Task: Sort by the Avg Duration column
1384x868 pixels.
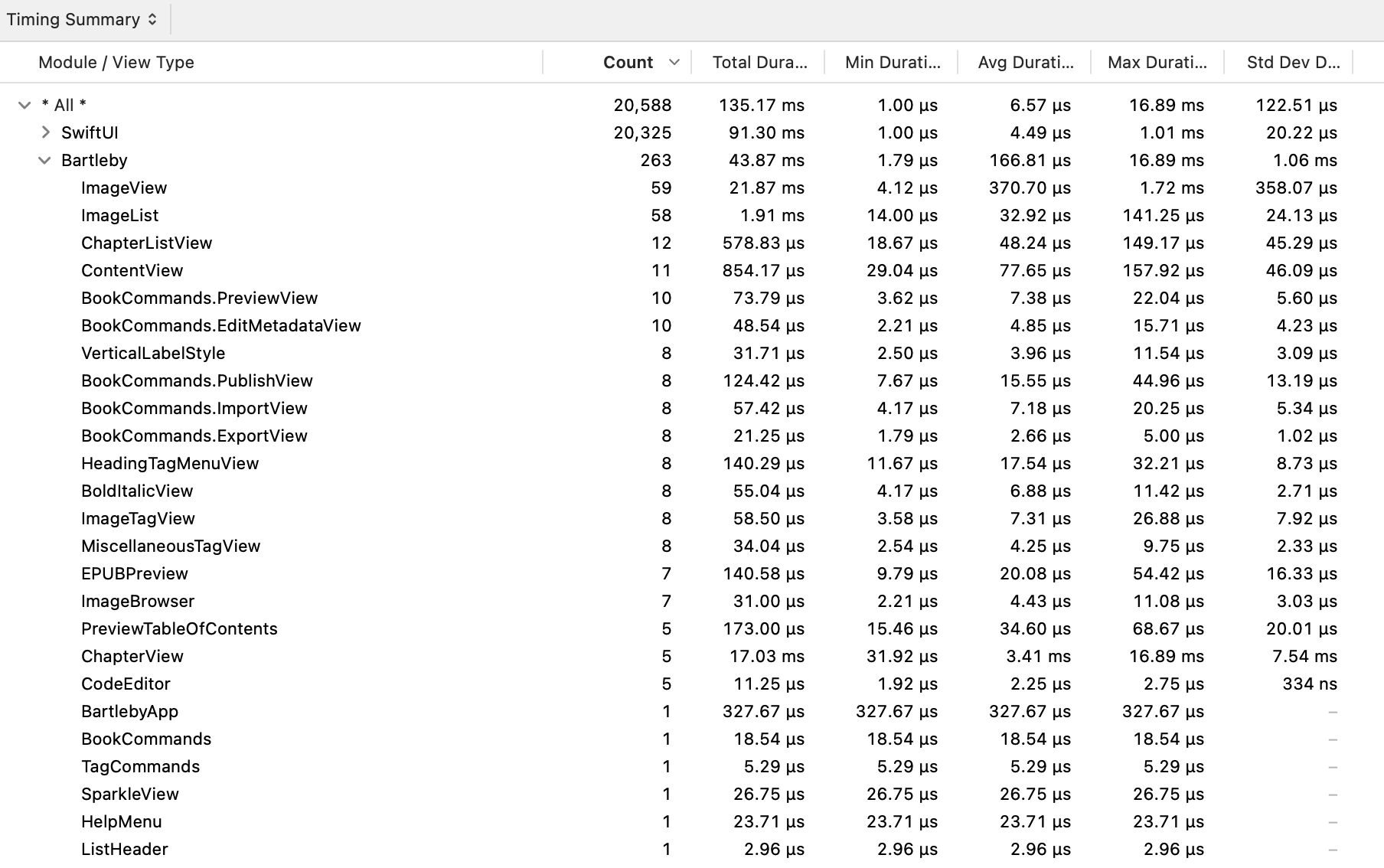Action: 1024,62
